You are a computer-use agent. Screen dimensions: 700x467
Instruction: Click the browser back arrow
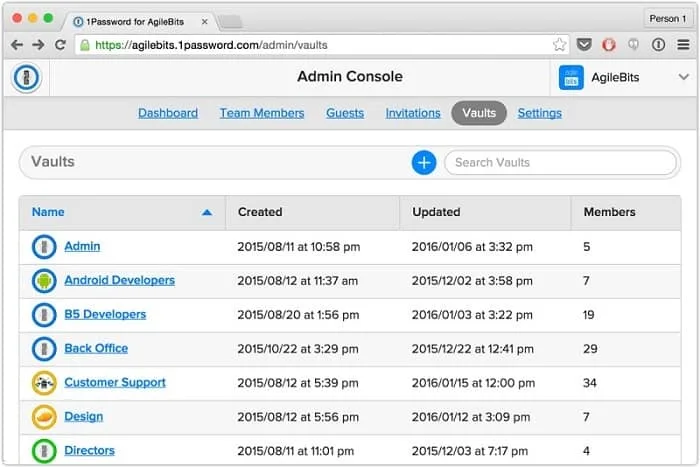click(x=17, y=45)
